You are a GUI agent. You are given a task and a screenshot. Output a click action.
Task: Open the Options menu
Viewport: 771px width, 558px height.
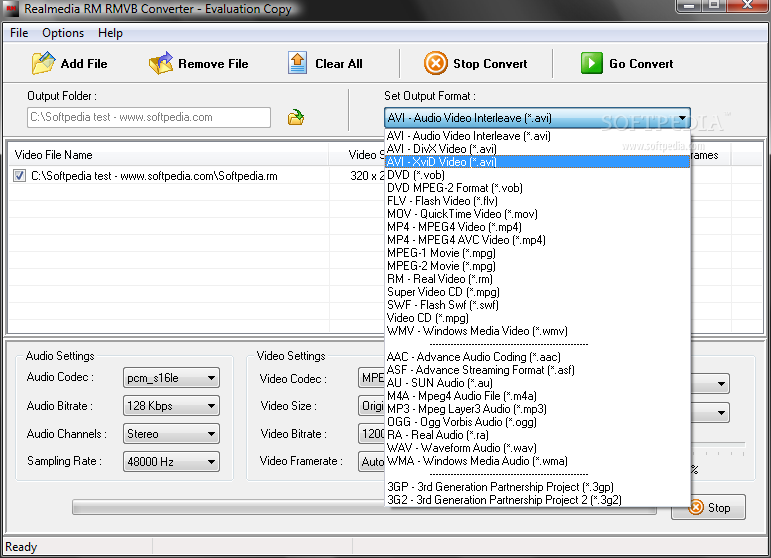click(x=63, y=33)
